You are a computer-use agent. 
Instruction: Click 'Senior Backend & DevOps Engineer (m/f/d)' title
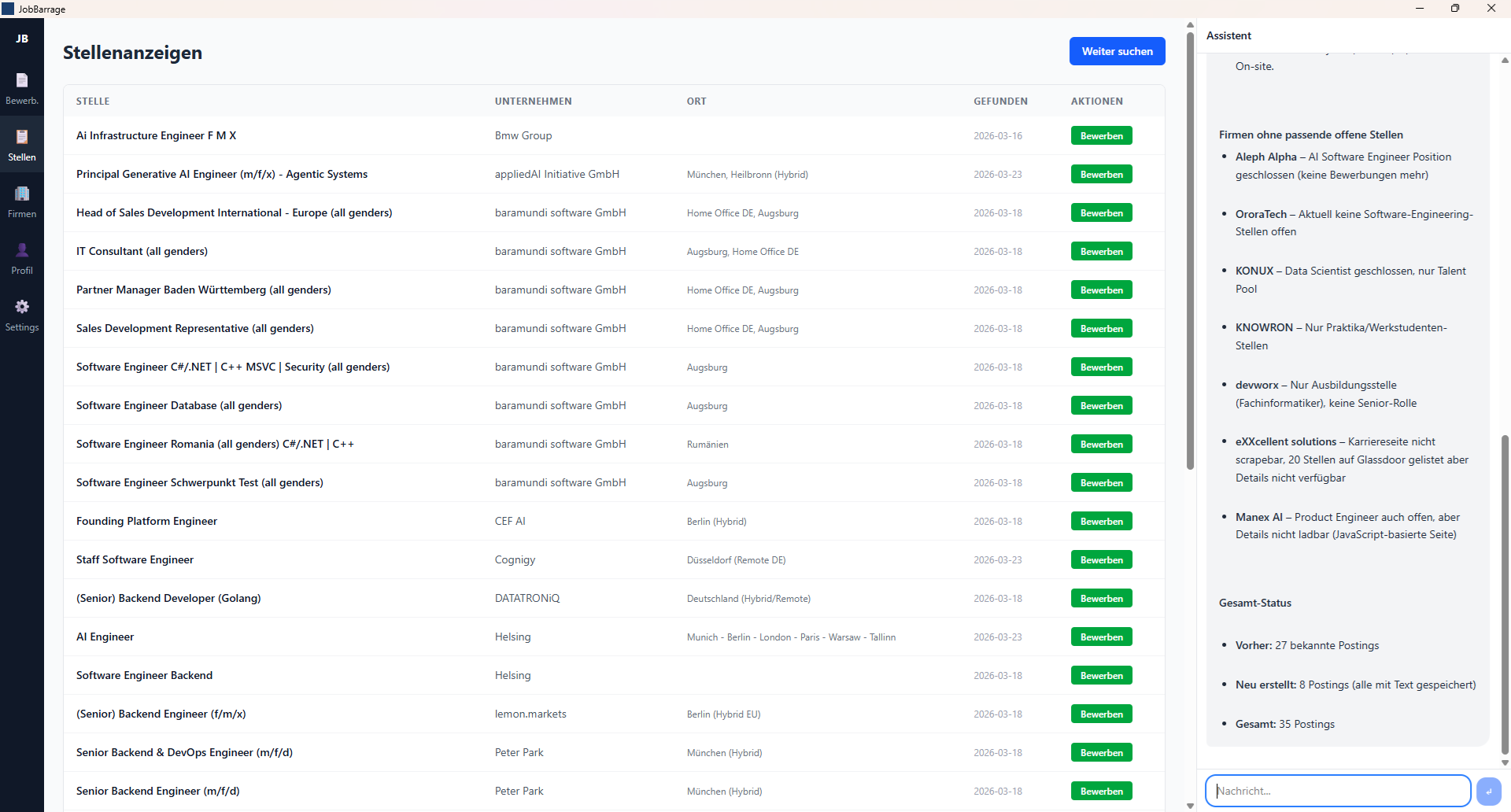[x=184, y=752]
